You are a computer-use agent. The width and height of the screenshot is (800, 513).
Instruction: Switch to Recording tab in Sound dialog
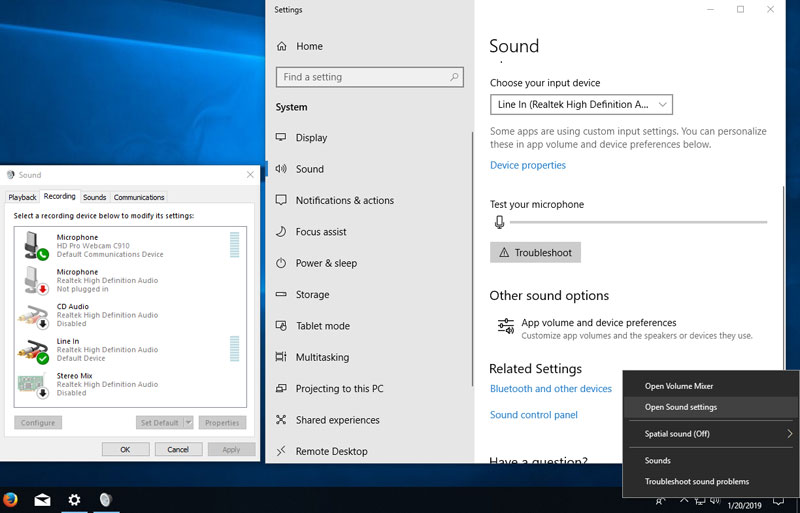[x=60, y=196]
